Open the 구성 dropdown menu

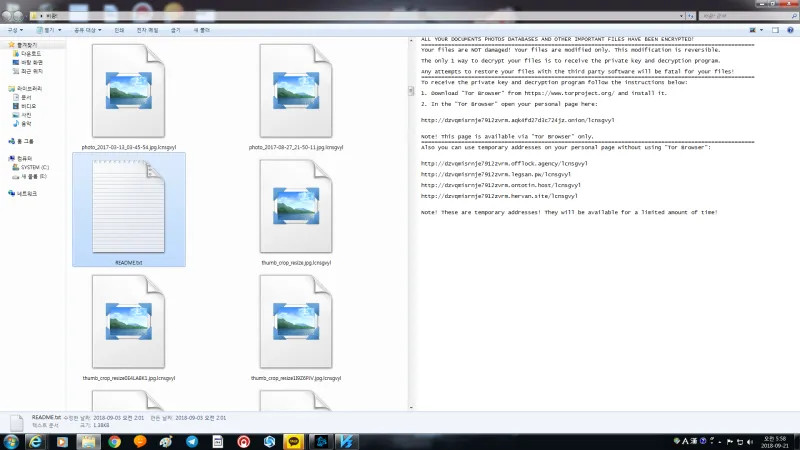point(15,31)
